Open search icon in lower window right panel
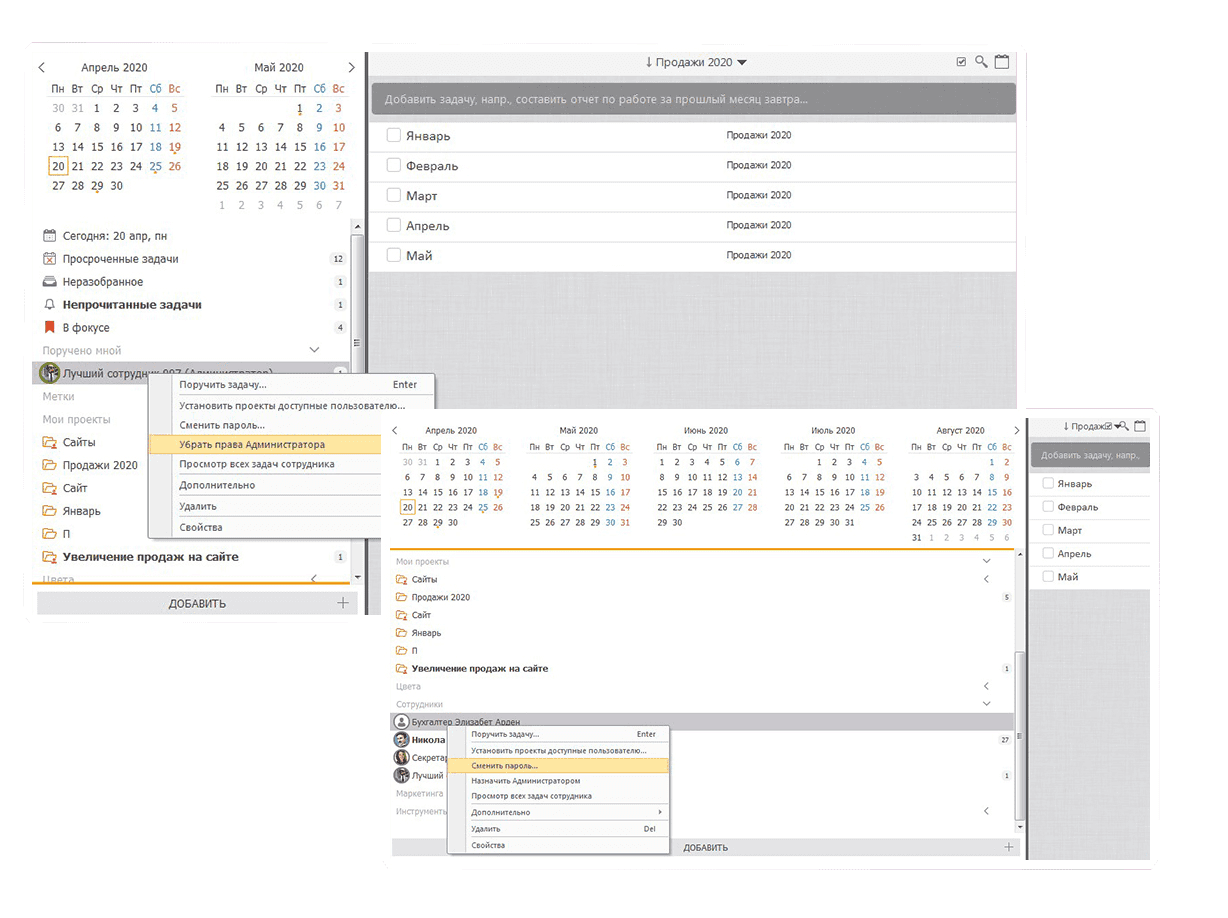 coord(1123,426)
